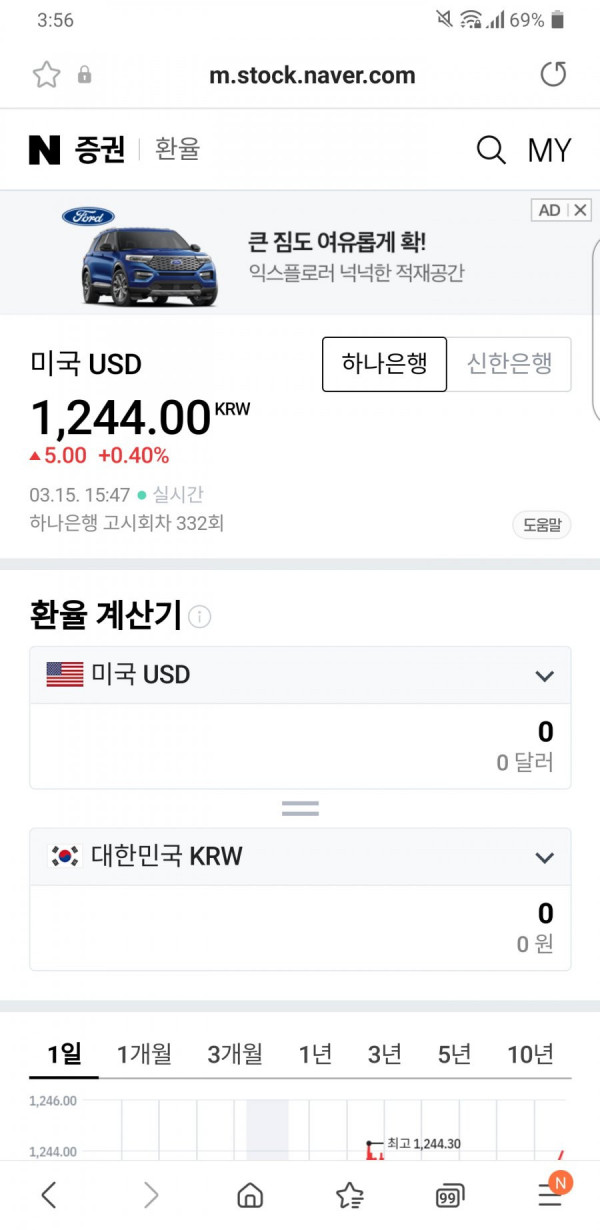
Task: Bookmark page with the star icon
Action: (x=46, y=75)
